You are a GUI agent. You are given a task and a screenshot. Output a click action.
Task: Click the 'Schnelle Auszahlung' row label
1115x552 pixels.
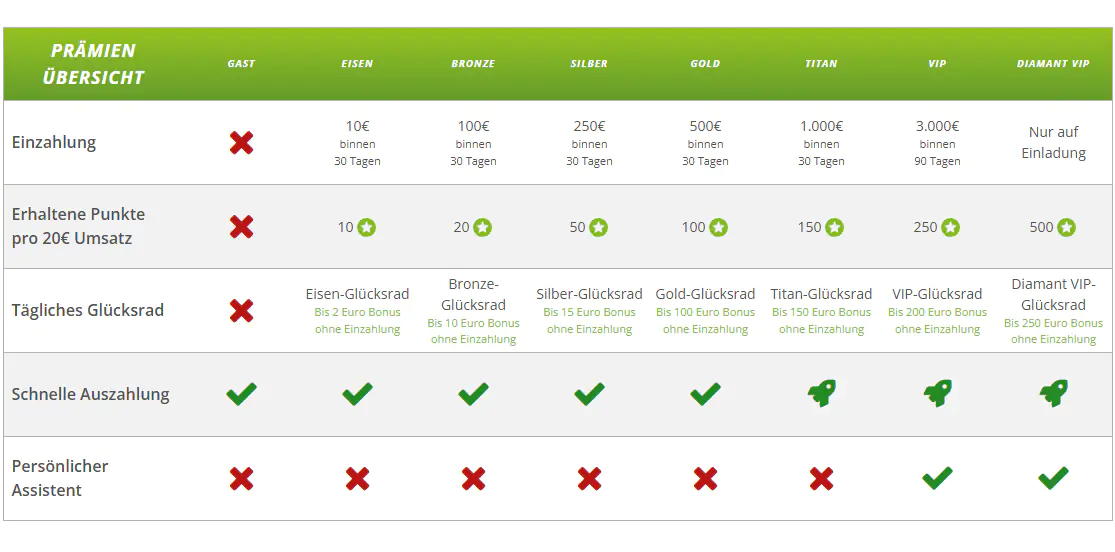point(91,394)
